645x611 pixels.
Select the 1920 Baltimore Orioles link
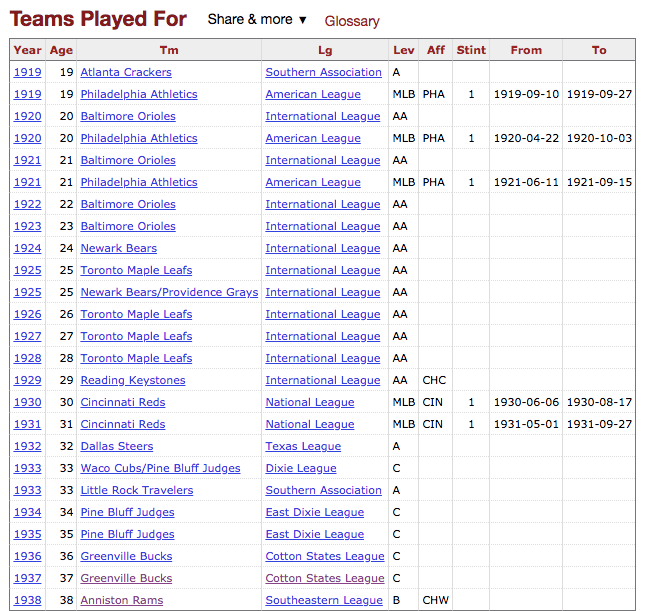(128, 116)
